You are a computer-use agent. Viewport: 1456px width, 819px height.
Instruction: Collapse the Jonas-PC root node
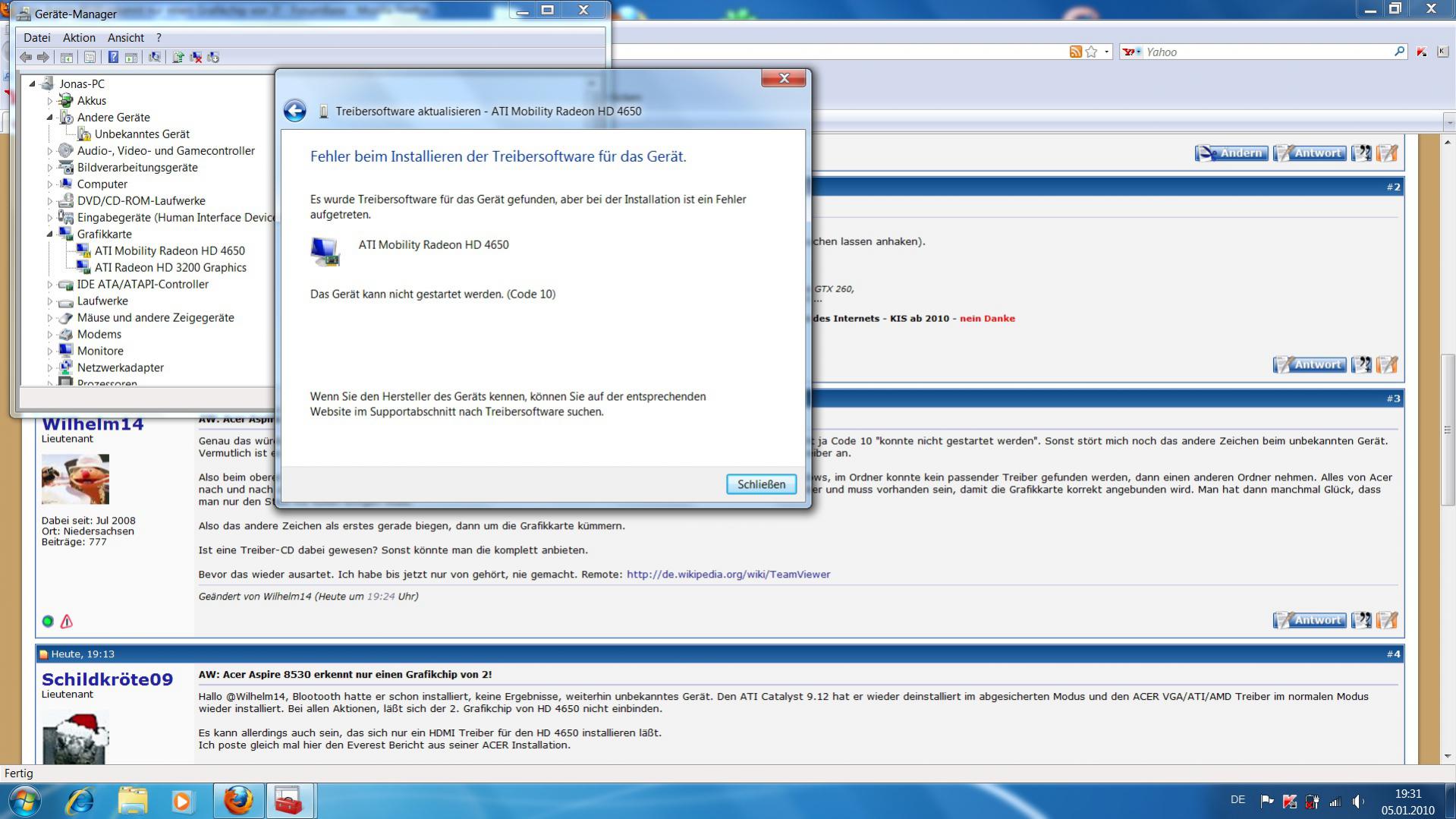click(x=32, y=84)
